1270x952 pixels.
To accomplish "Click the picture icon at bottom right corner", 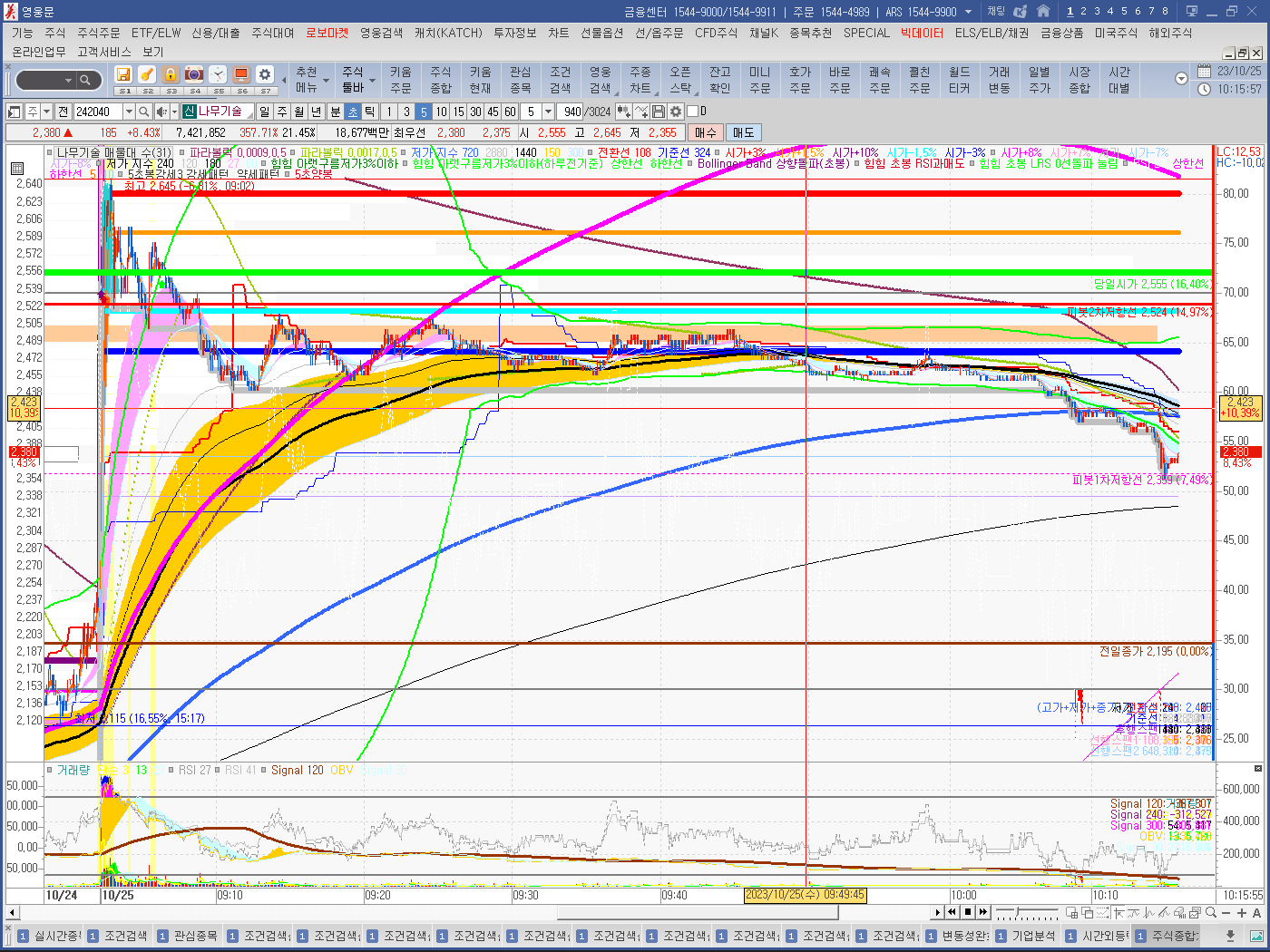I will click(1256, 936).
